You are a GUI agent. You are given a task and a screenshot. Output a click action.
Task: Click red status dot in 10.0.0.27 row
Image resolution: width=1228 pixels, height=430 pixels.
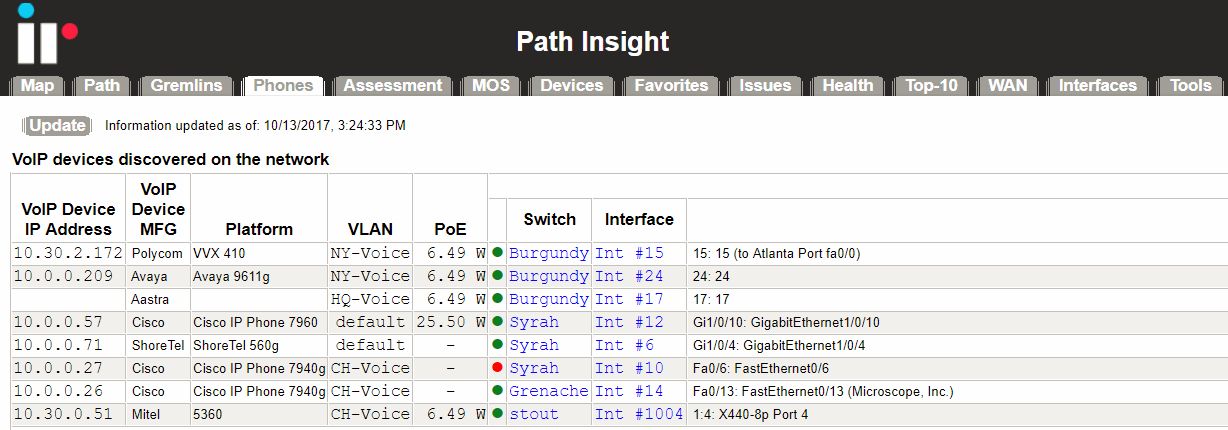click(497, 368)
